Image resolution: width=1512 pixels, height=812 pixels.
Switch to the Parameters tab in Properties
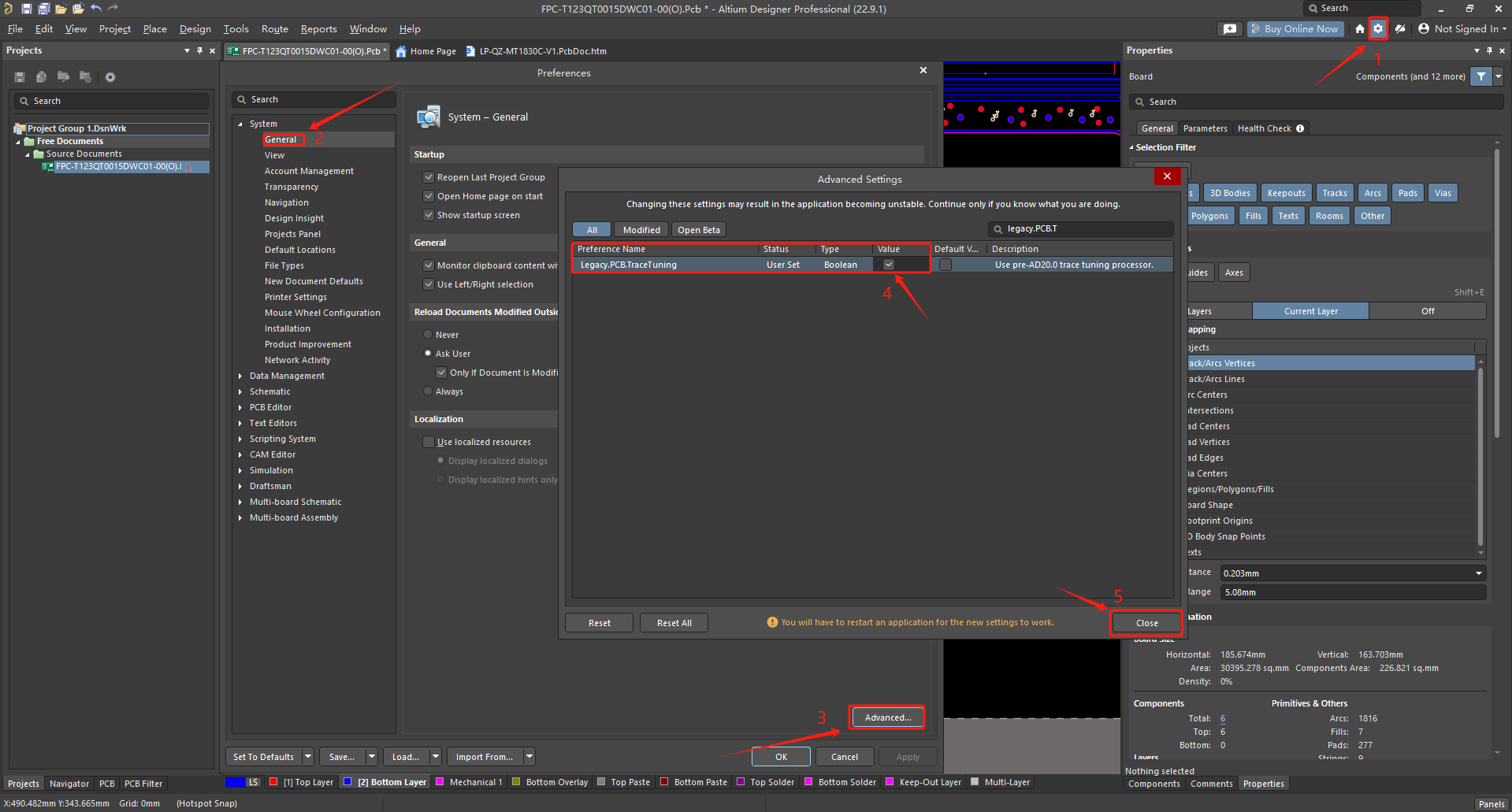[1205, 128]
